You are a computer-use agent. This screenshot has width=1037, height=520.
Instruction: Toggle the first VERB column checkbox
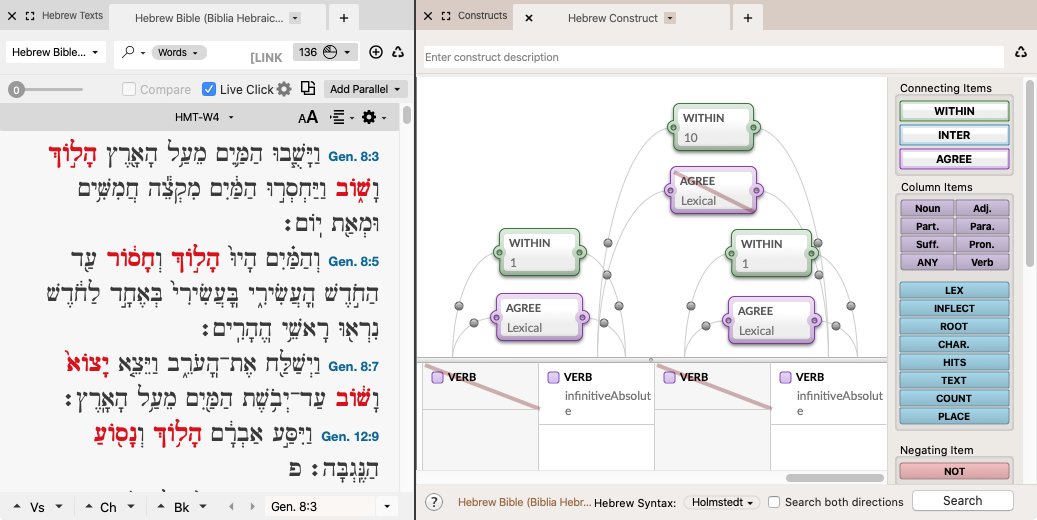[x=437, y=378]
